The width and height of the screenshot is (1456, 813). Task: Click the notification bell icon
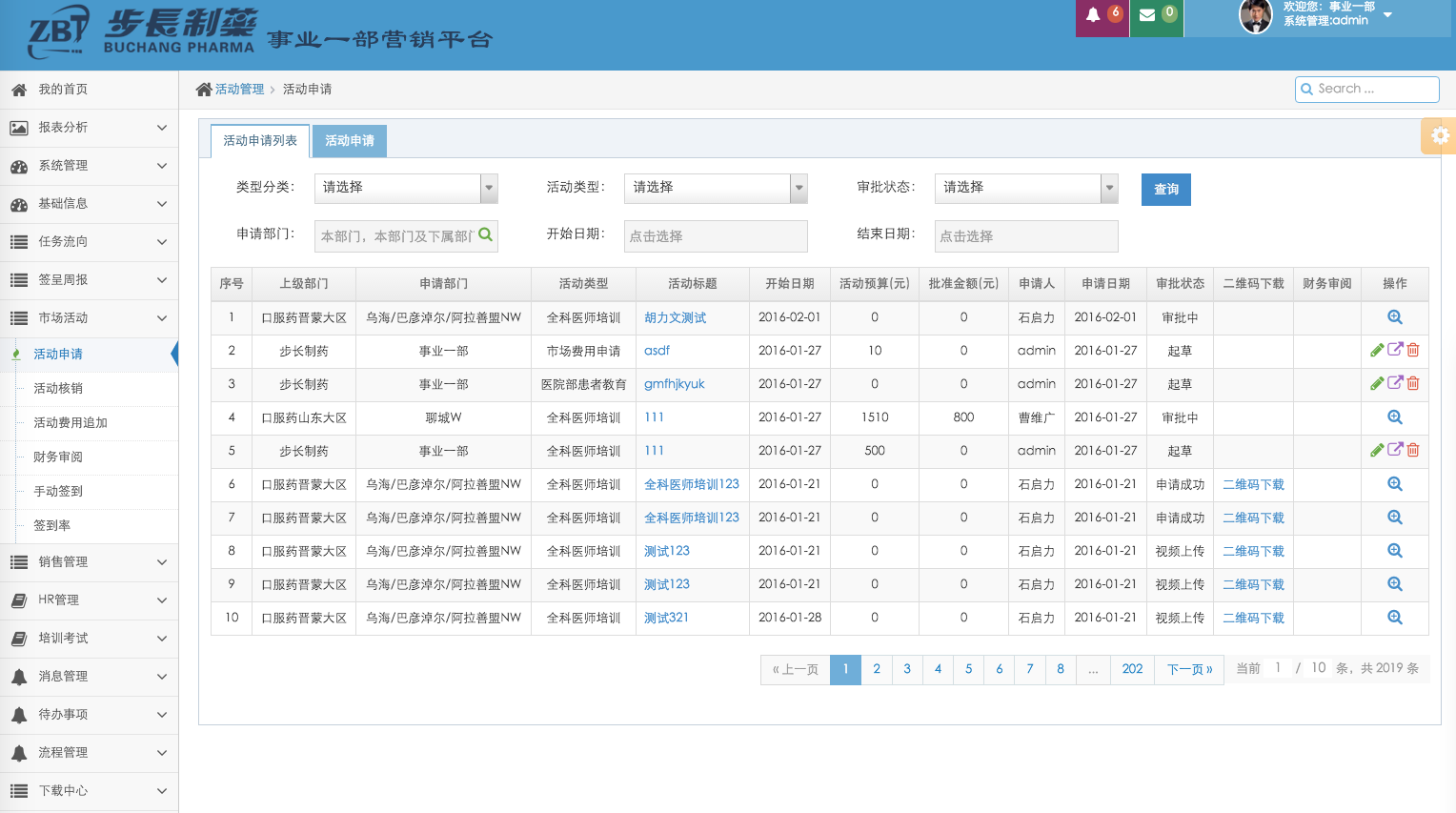pyautogui.click(x=1093, y=15)
